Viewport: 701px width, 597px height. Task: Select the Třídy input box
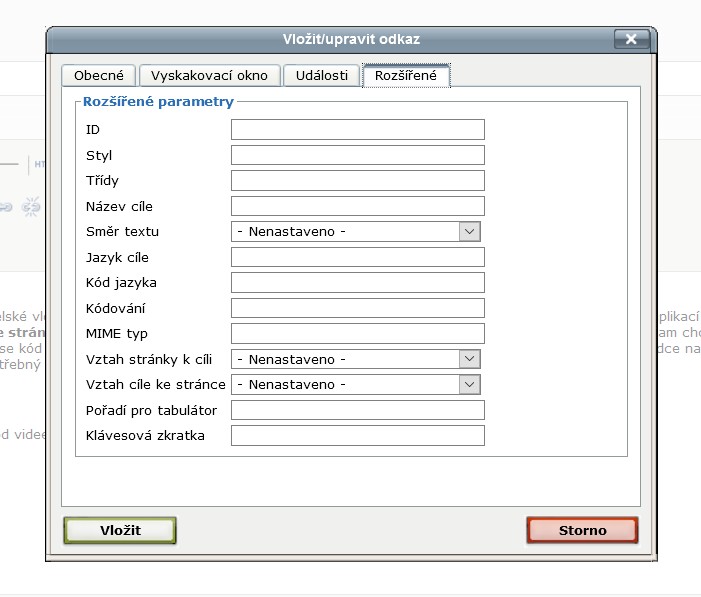coord(357,181)
